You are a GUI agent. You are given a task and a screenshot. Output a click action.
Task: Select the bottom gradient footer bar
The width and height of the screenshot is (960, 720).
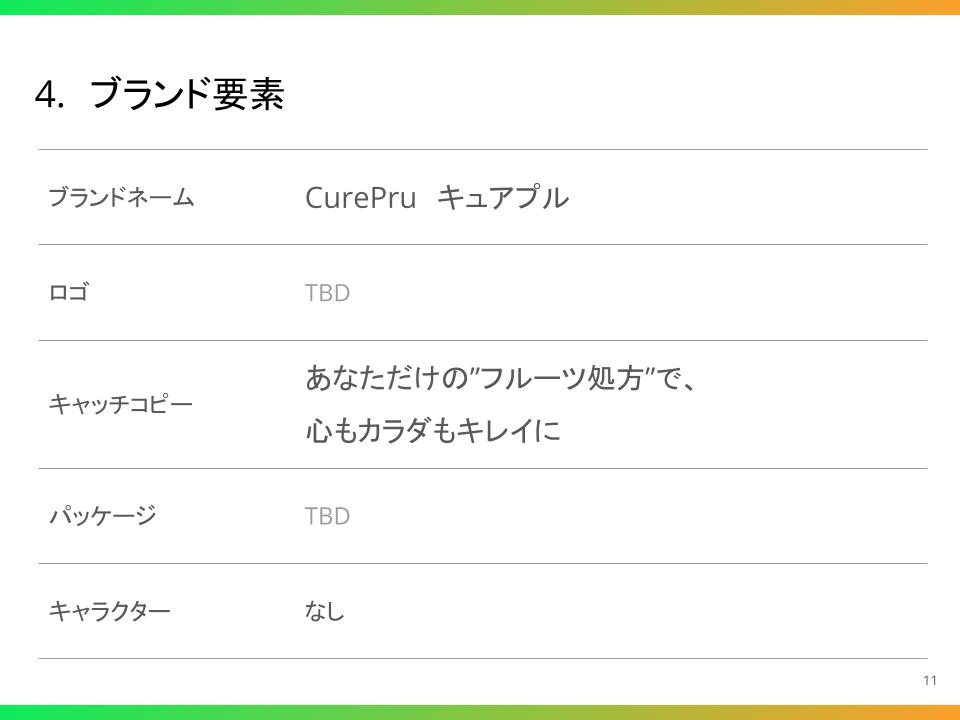tap(480, 712)
